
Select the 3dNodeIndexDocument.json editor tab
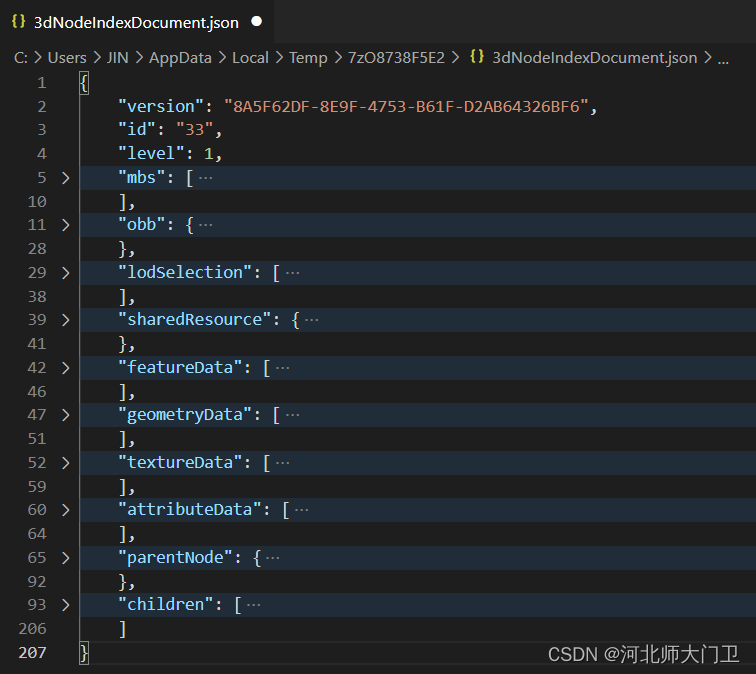point(136,21)
